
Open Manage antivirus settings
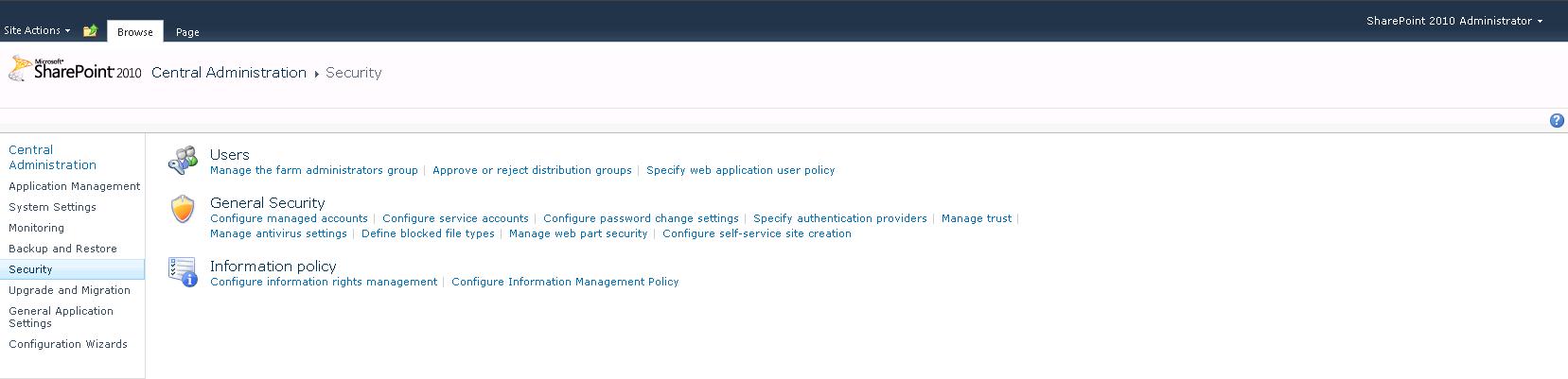[278, 234]
